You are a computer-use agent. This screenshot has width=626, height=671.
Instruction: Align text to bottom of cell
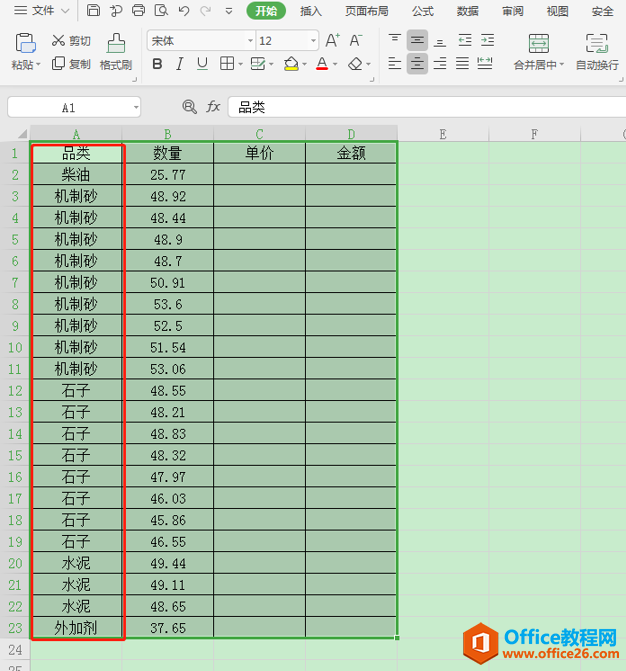point(439,41)
